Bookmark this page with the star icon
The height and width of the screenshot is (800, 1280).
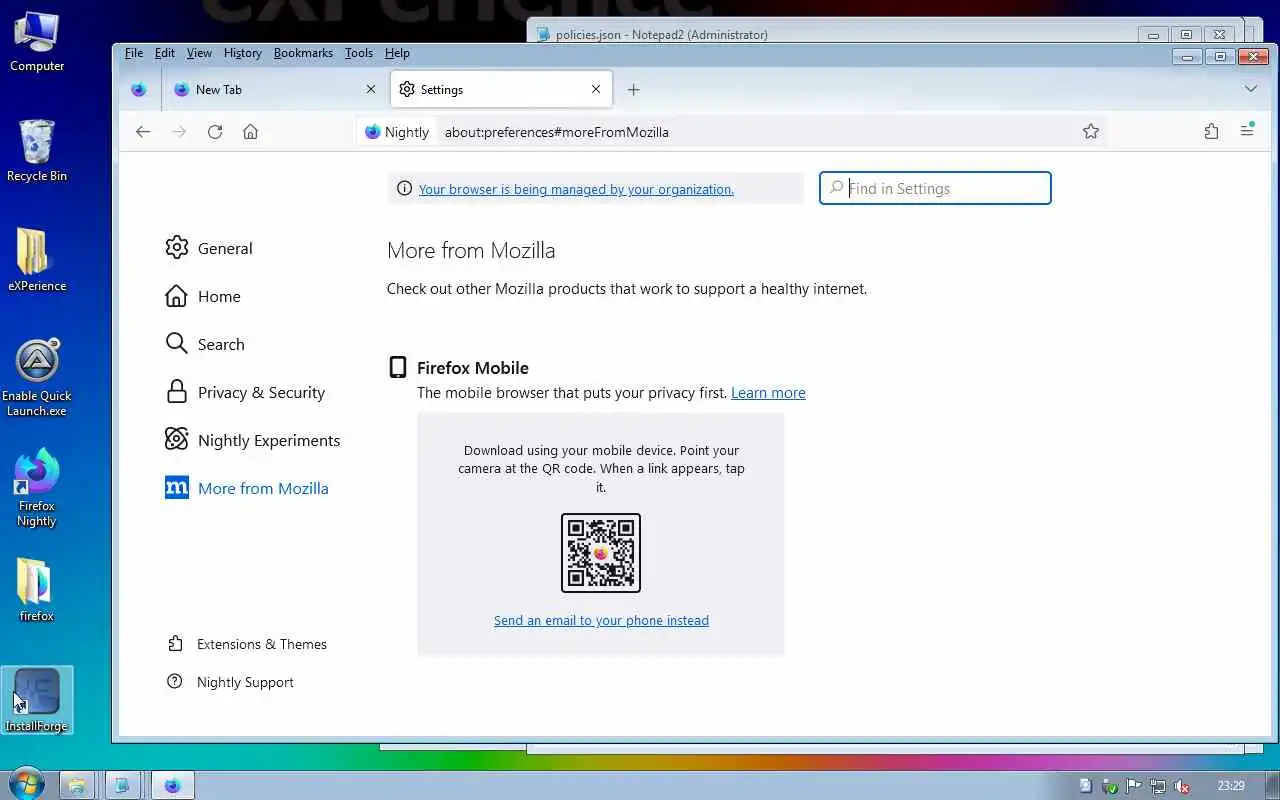point(1091,131)
